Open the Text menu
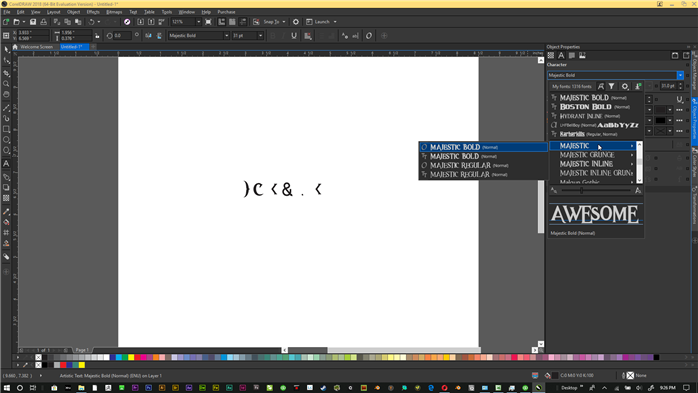Screen dimensions: 698x393 (133, 12)
